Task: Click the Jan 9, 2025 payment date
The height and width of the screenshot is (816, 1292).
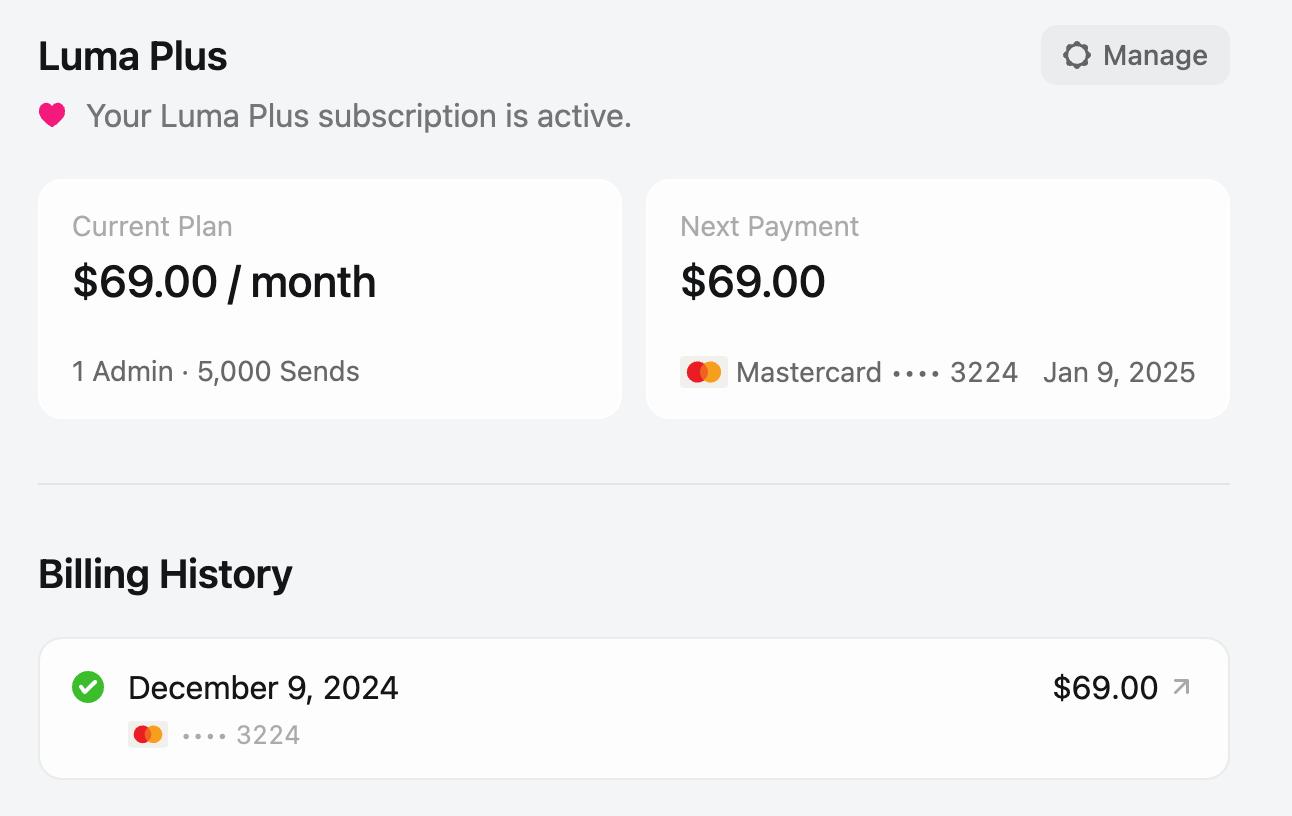Action: coord(1119,372)
